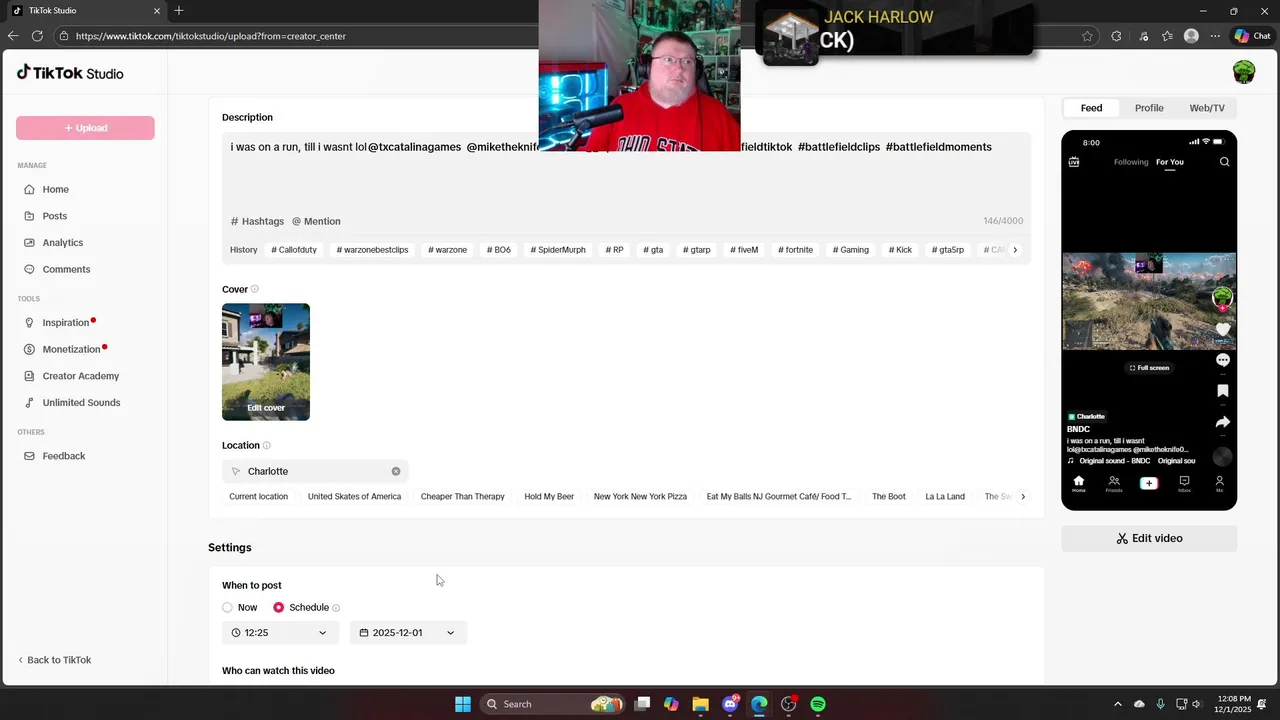Click the taskbar Search box

click(x=552, y=704)
